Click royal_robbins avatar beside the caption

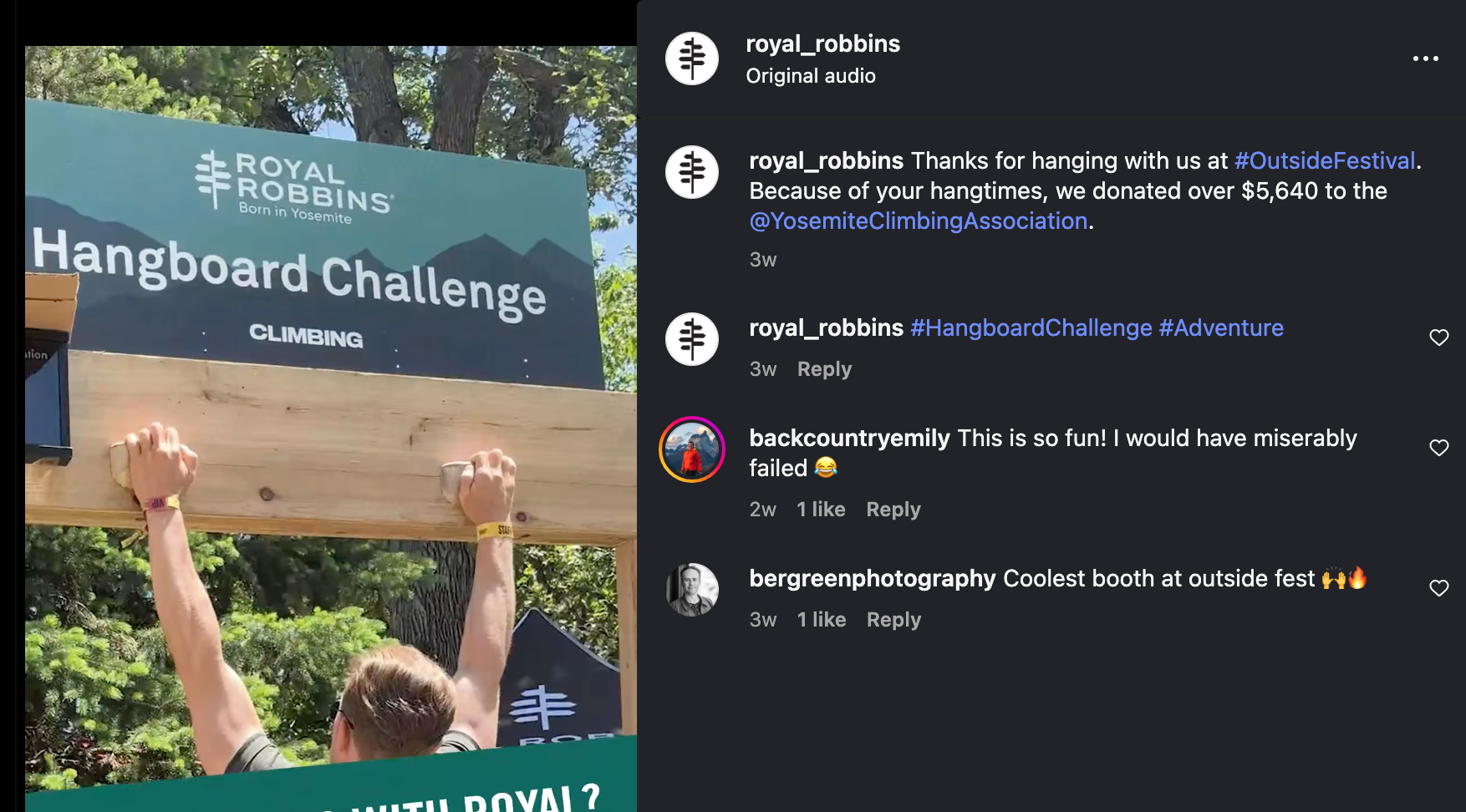coord(691,172)
